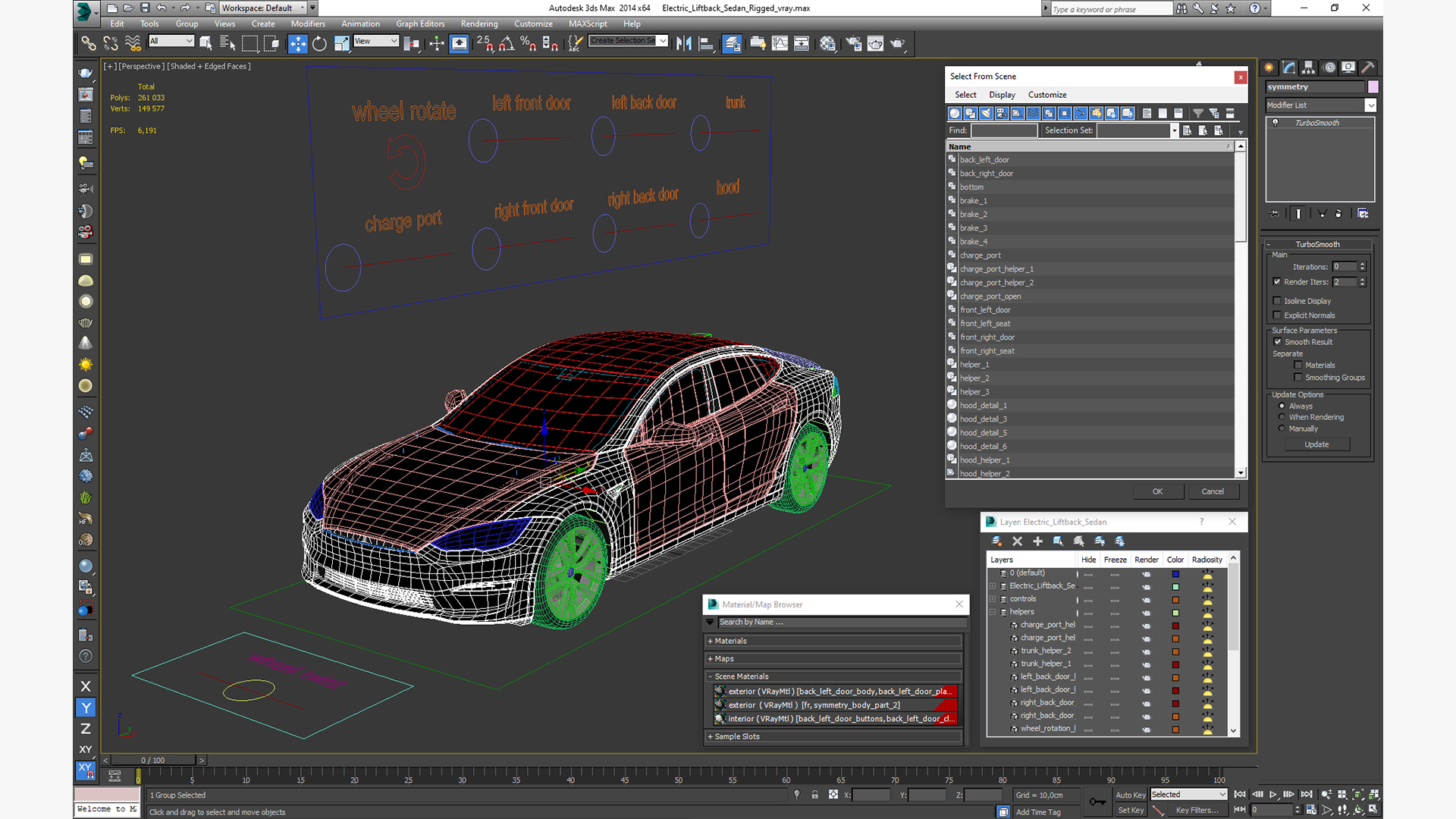1456x819 pixels.
Task: Open Curve Editor from main toolbar
Action: click(x=780, y=43)
